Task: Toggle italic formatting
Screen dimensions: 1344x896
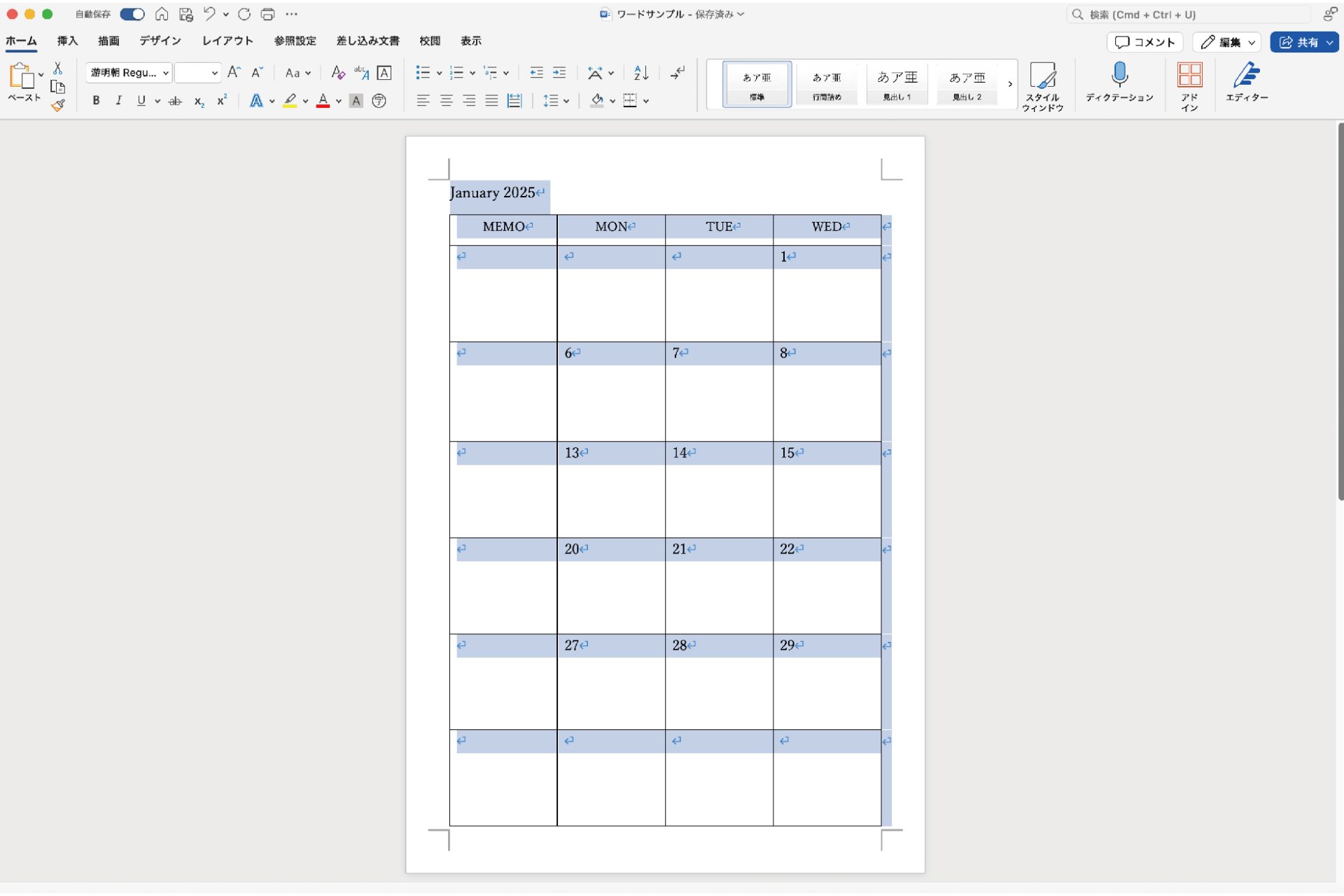Action: pyautogui.click(x=118, y=101)
